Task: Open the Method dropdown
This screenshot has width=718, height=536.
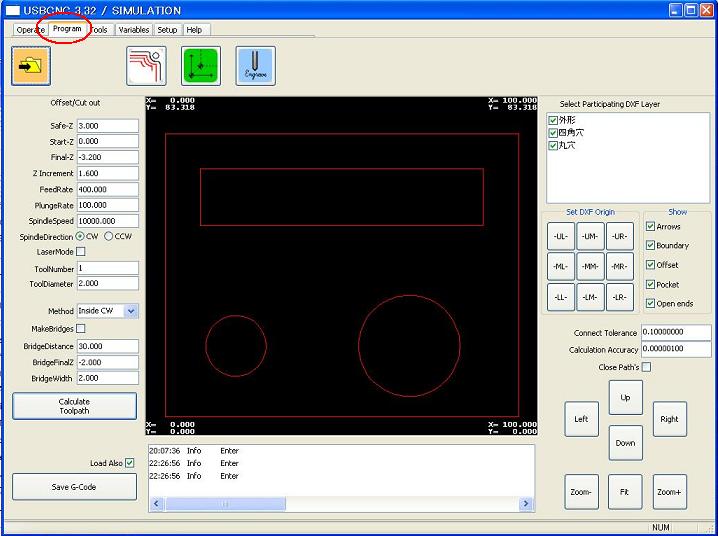Action: pyautogui.click(x=131, y=311)
